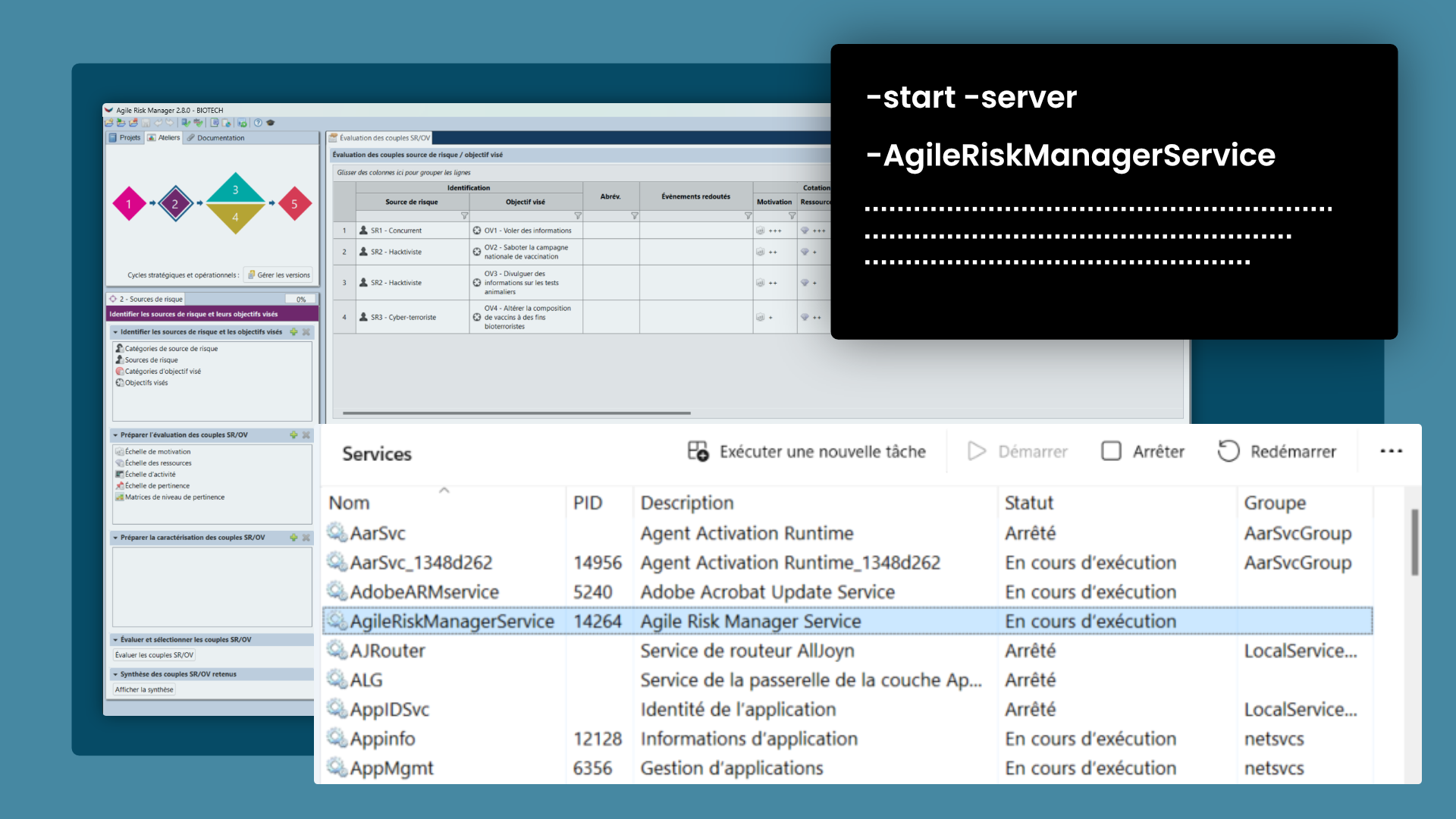Click the report document icon in toolbar
Viewport: 1456px width, 819px height.
(215, 123)
